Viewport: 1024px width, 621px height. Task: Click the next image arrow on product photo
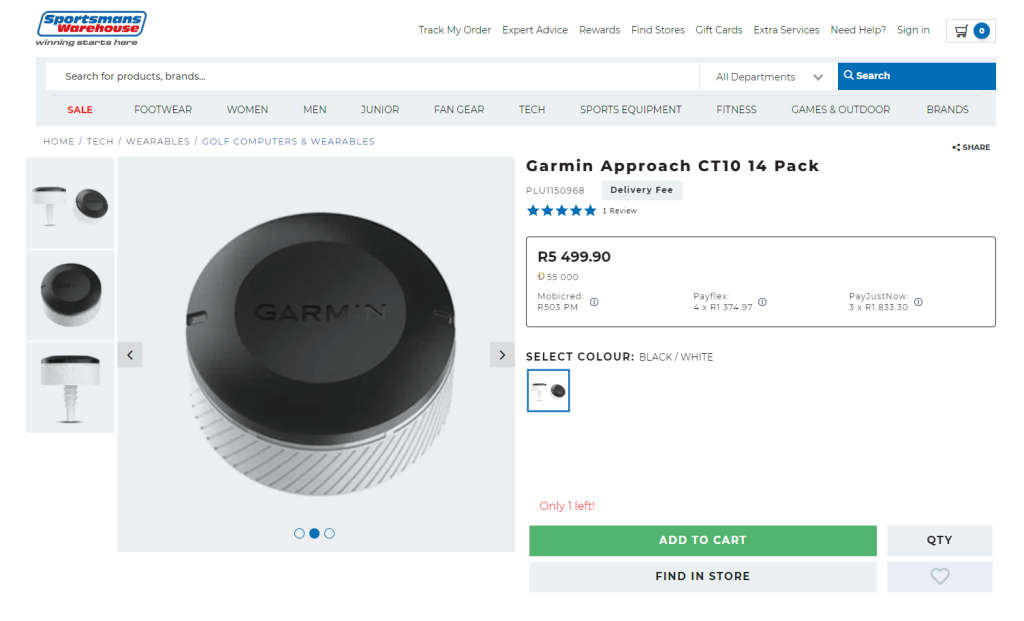tap(501, 354)
